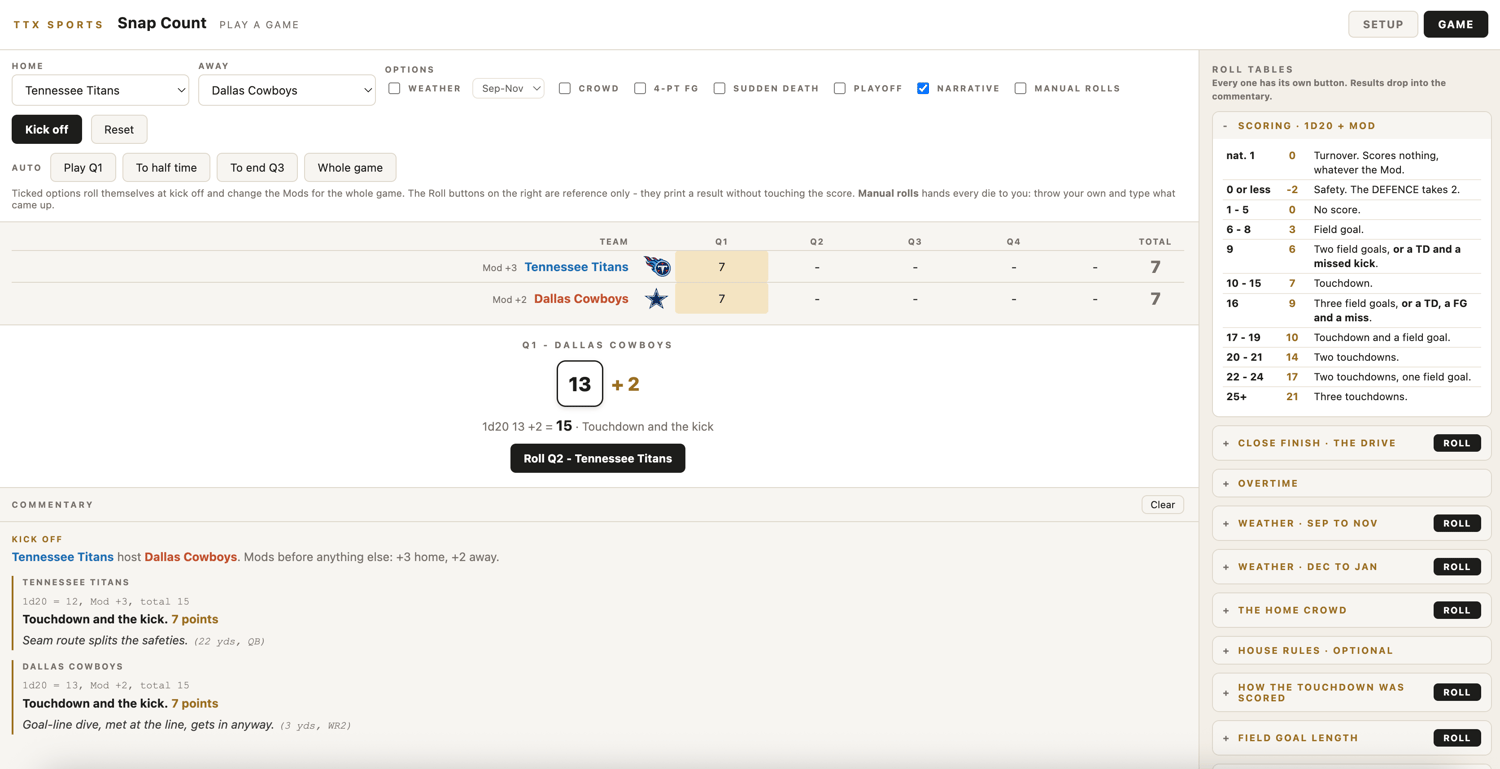
Task: Clear the commentary log
Action: point(1162,505)
